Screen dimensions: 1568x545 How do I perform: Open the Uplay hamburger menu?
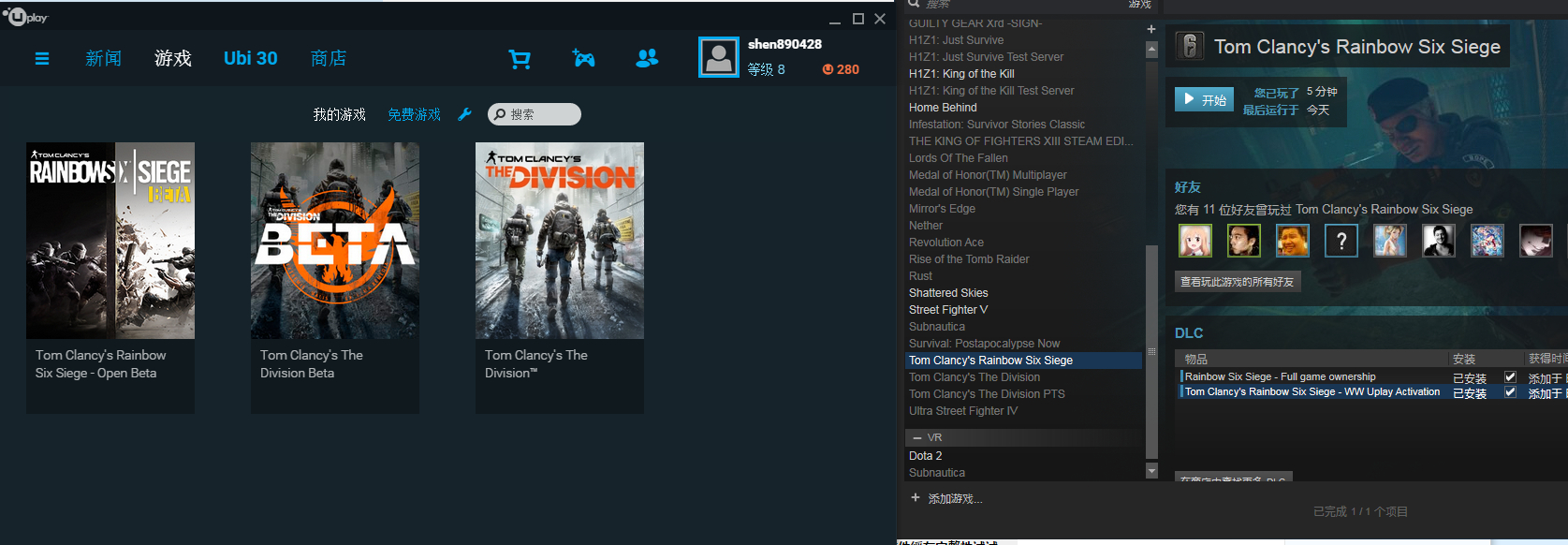42,59
